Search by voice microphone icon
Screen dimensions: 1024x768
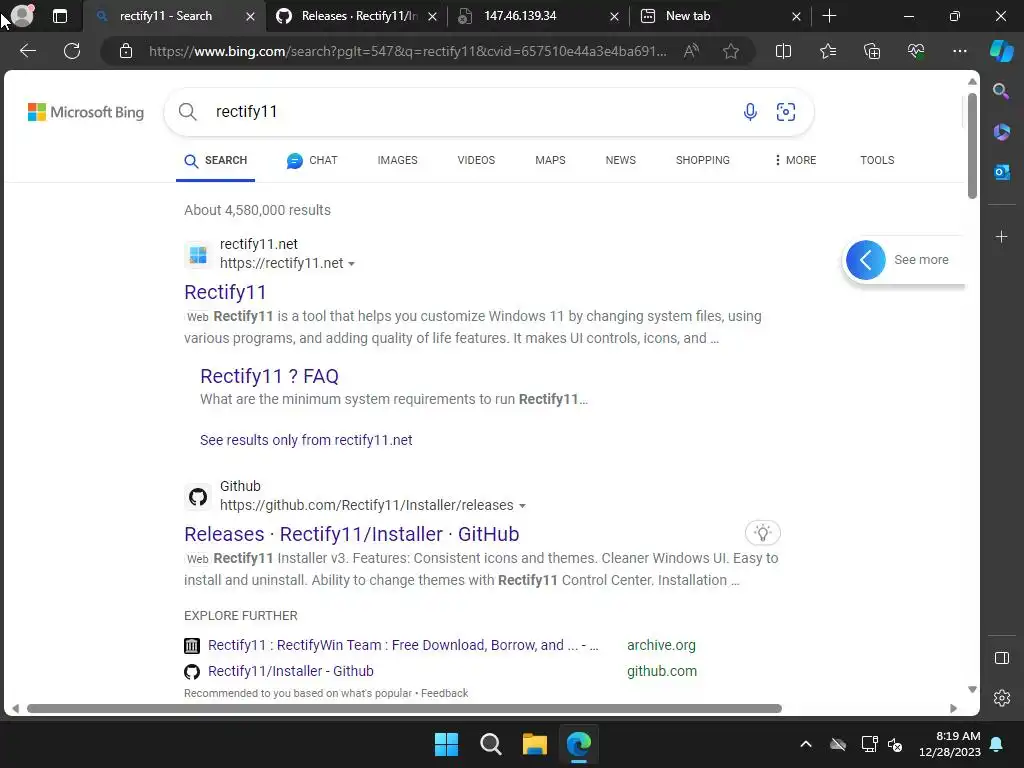point(750,112)
